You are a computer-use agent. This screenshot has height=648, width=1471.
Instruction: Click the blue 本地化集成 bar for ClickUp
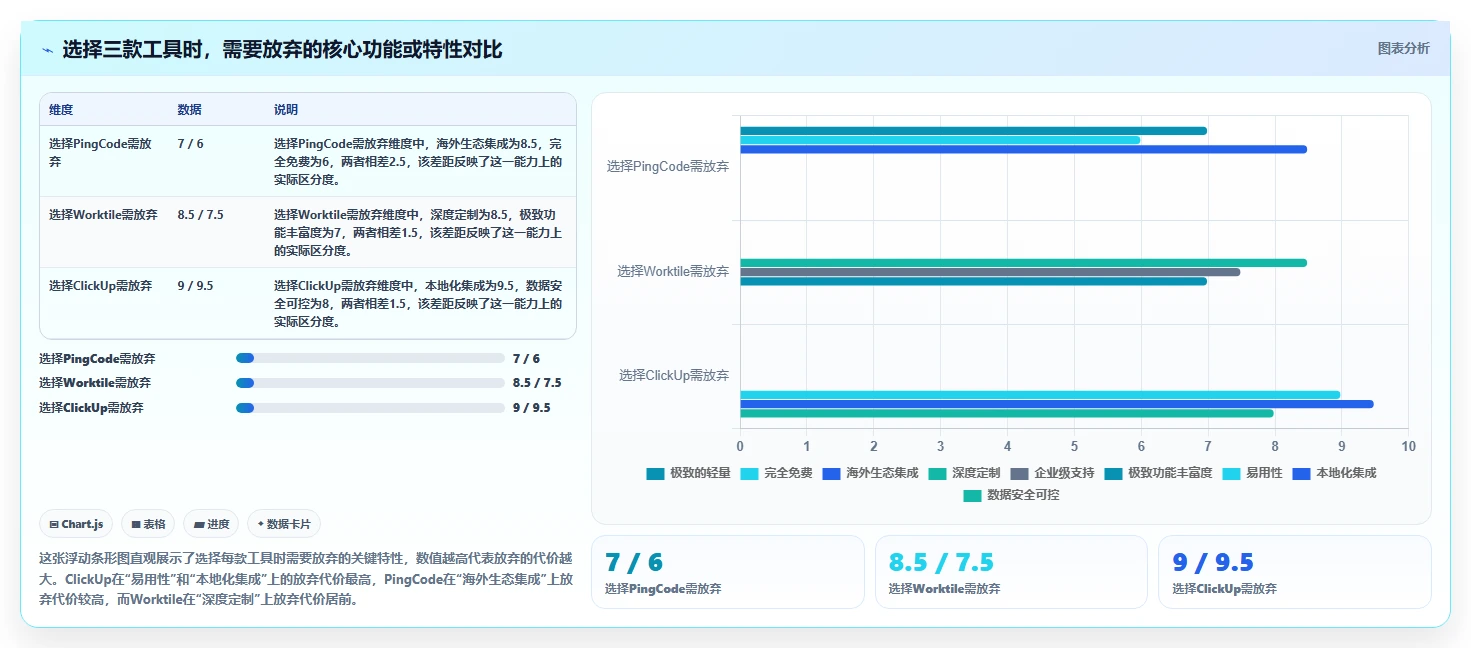(x=1057, y=404)
